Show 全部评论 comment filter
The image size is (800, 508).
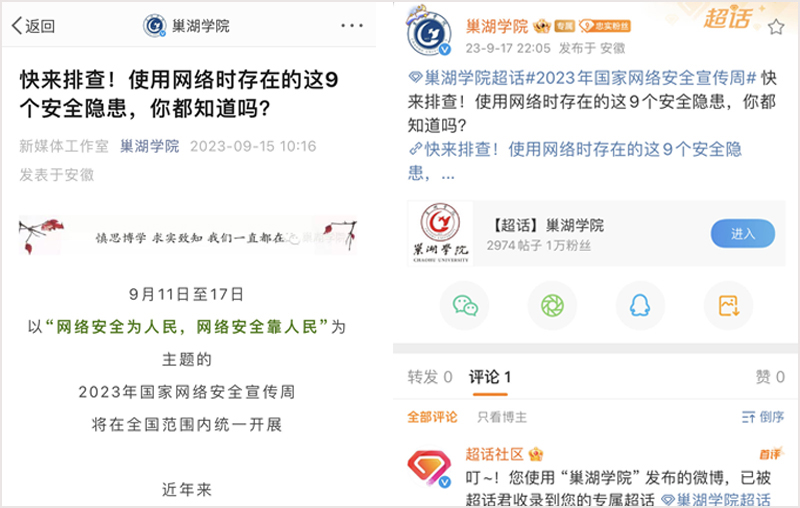(x=432, y=417)
